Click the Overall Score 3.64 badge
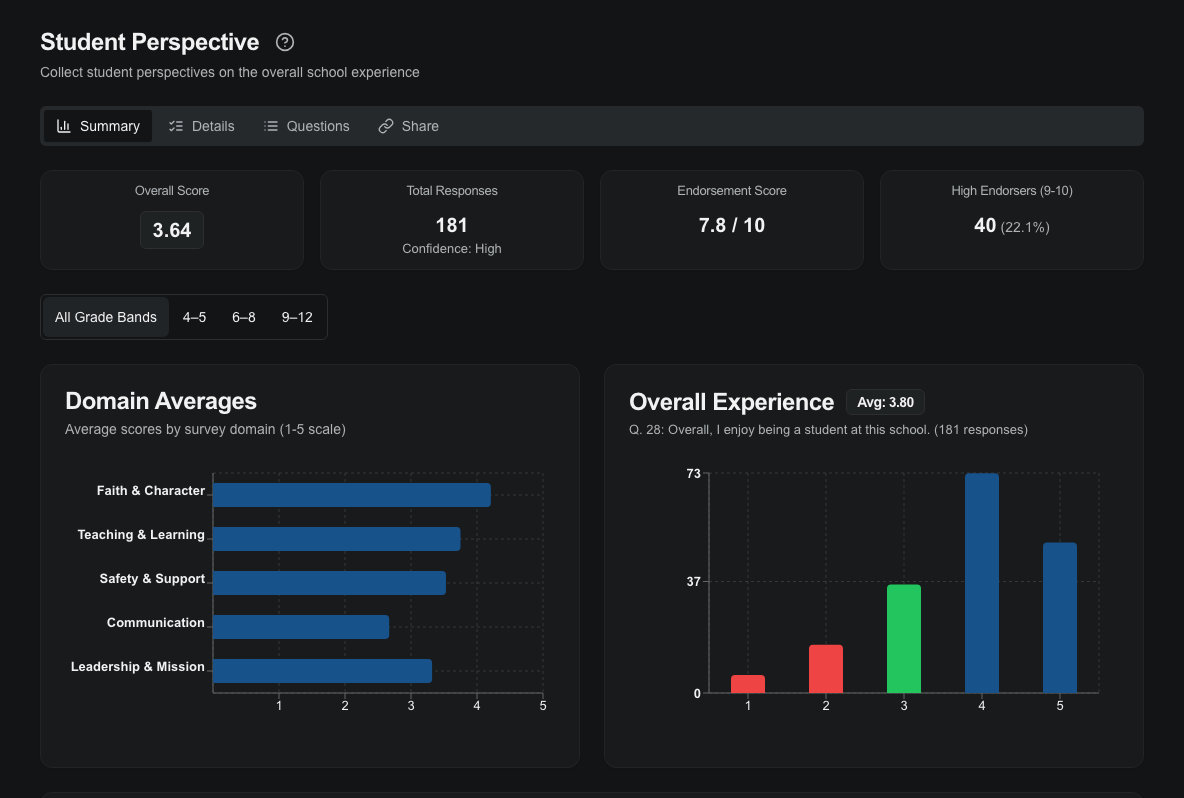Viewport: 1184px width, 798px height. click(172, 230)
